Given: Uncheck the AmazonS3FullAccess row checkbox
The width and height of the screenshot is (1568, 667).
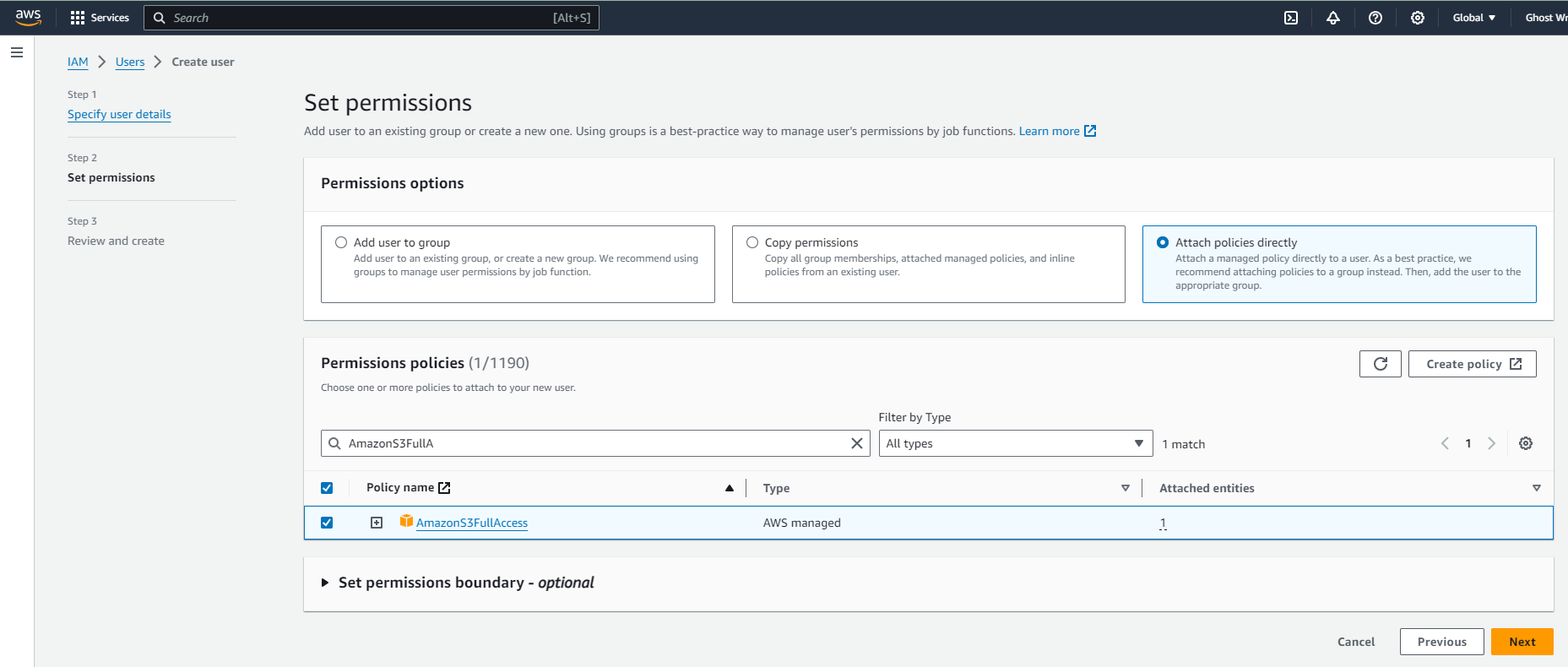Looking at the screenshot, I should click(327, 523).
